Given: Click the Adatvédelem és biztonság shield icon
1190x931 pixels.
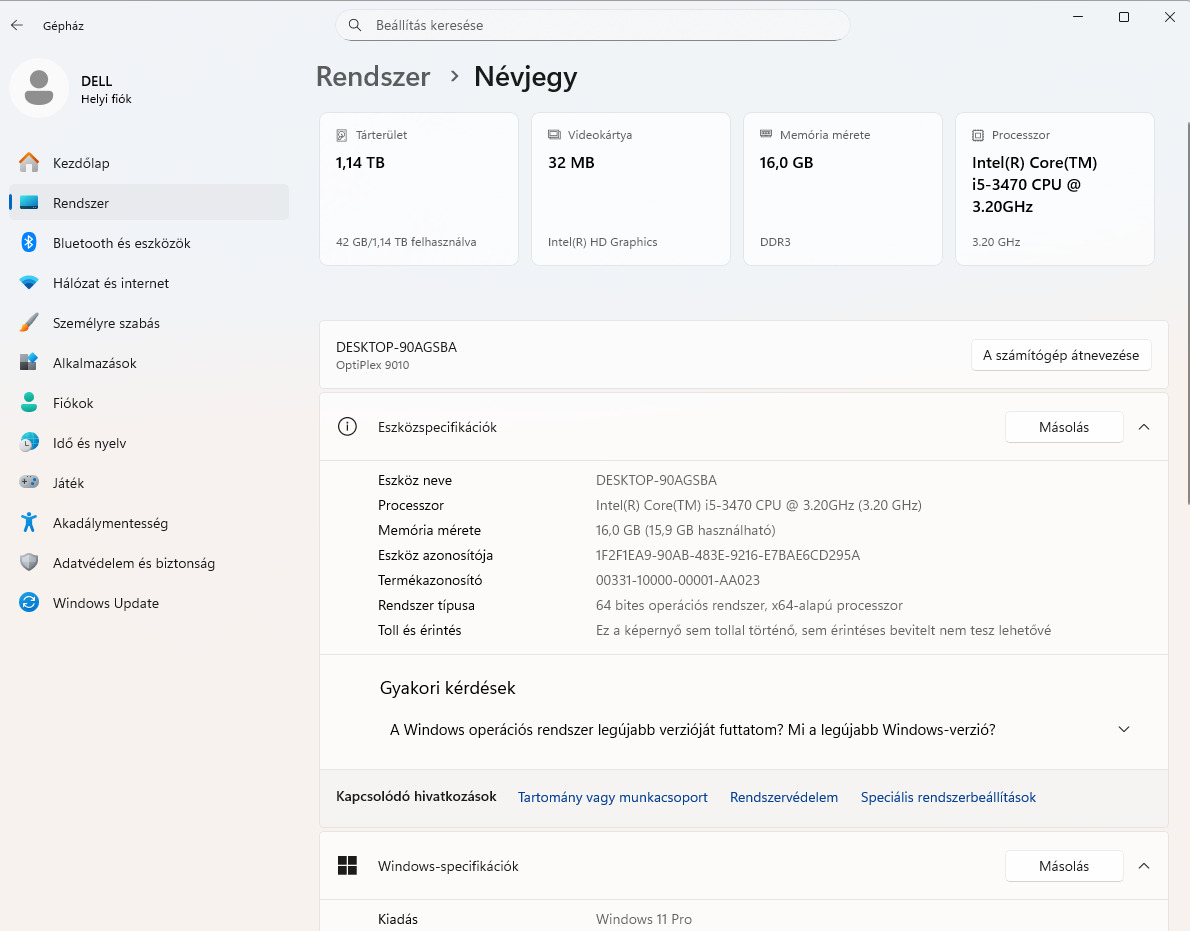Looking at the screenshot, I should 29,563.
